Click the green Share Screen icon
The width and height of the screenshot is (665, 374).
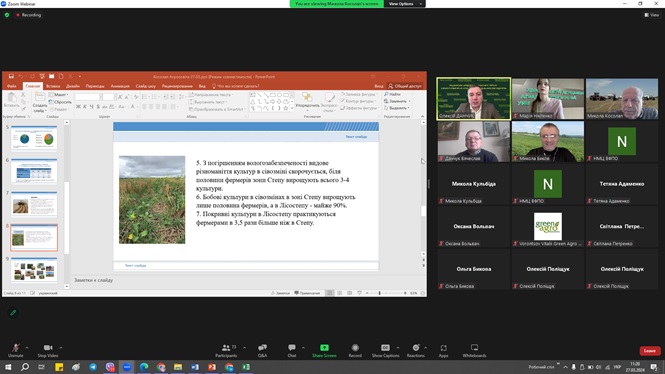(324, 348)
